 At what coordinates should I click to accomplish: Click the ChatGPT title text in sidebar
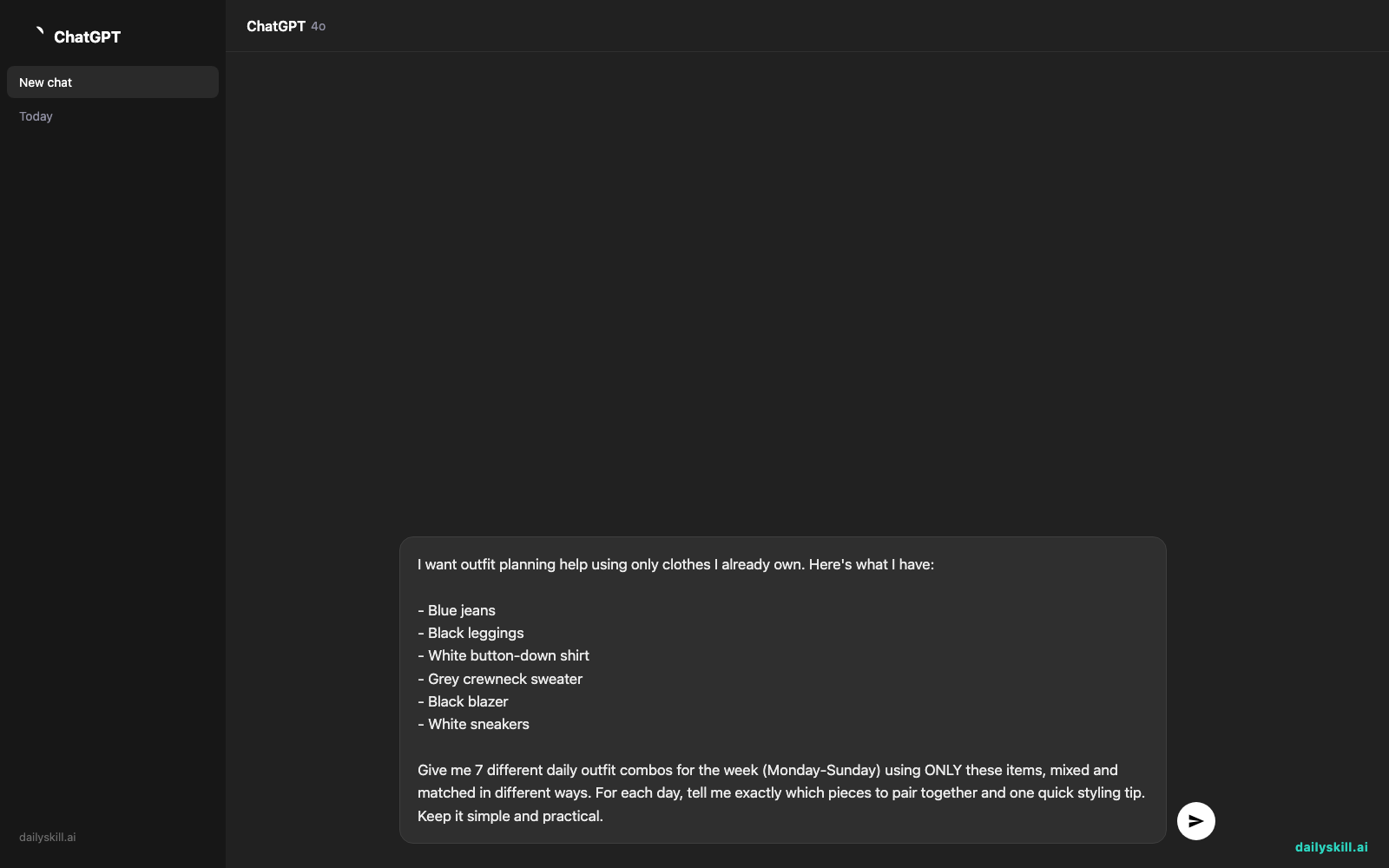click(x=87, y=36)
